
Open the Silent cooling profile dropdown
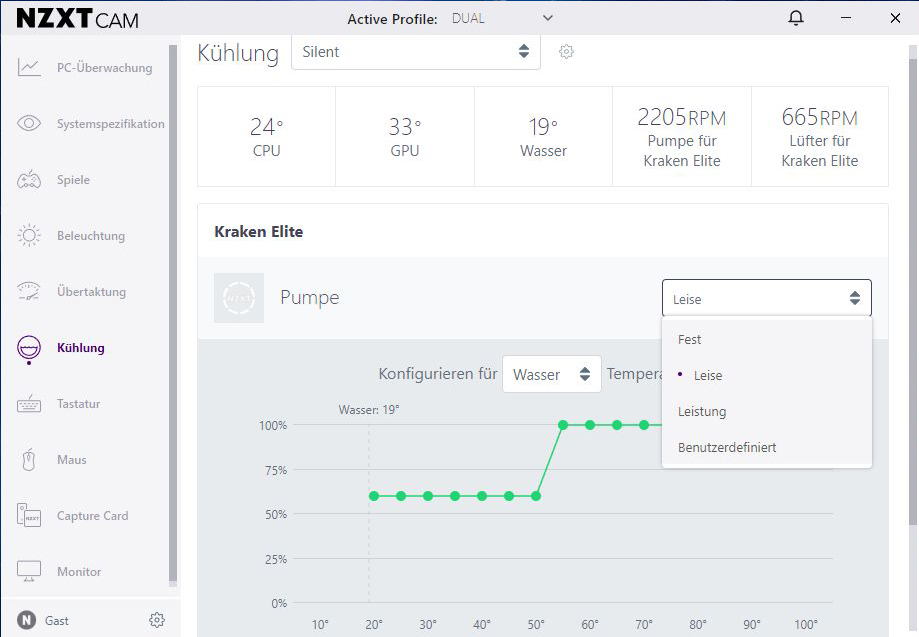tap(415, 52)
